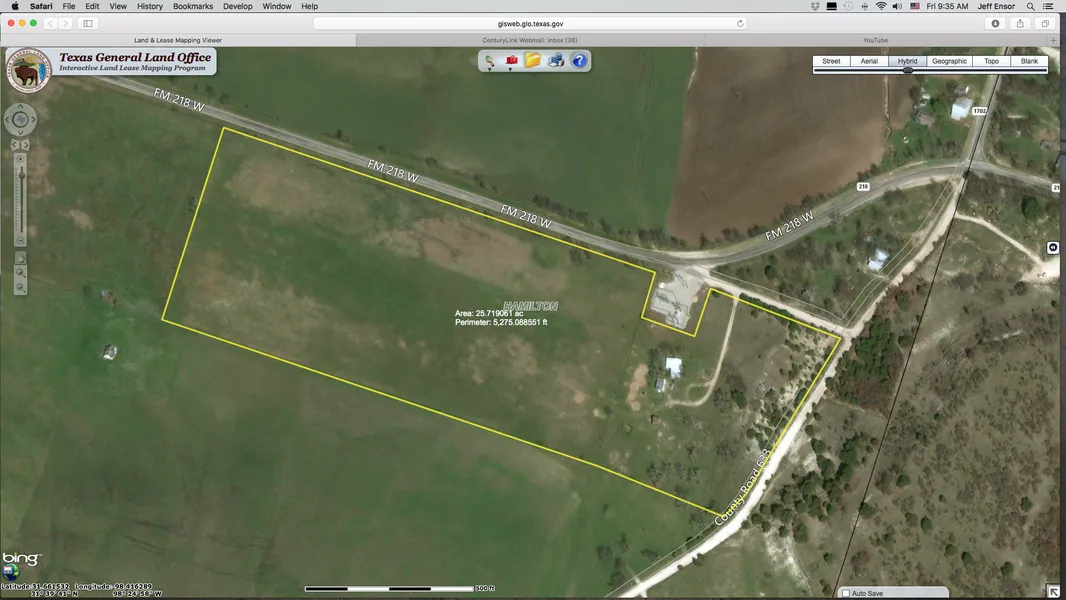Switch basemap to Aerial
Screen dimensions: 1066x600
(x=869, y=61)
